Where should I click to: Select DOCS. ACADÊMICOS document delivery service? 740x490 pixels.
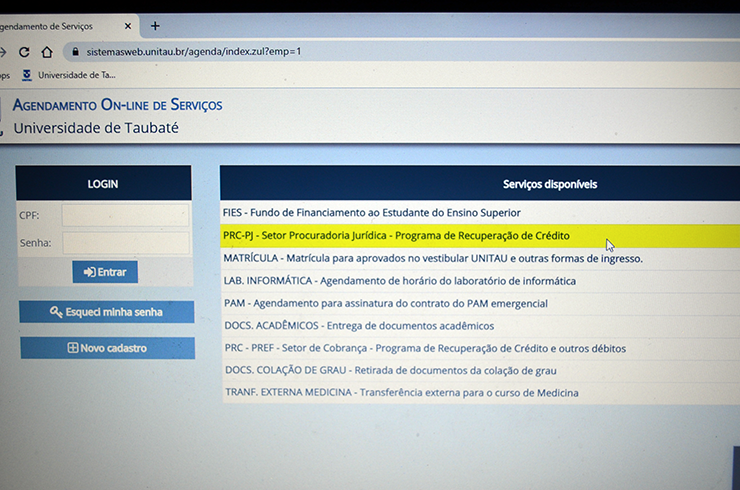pos(358,326)
